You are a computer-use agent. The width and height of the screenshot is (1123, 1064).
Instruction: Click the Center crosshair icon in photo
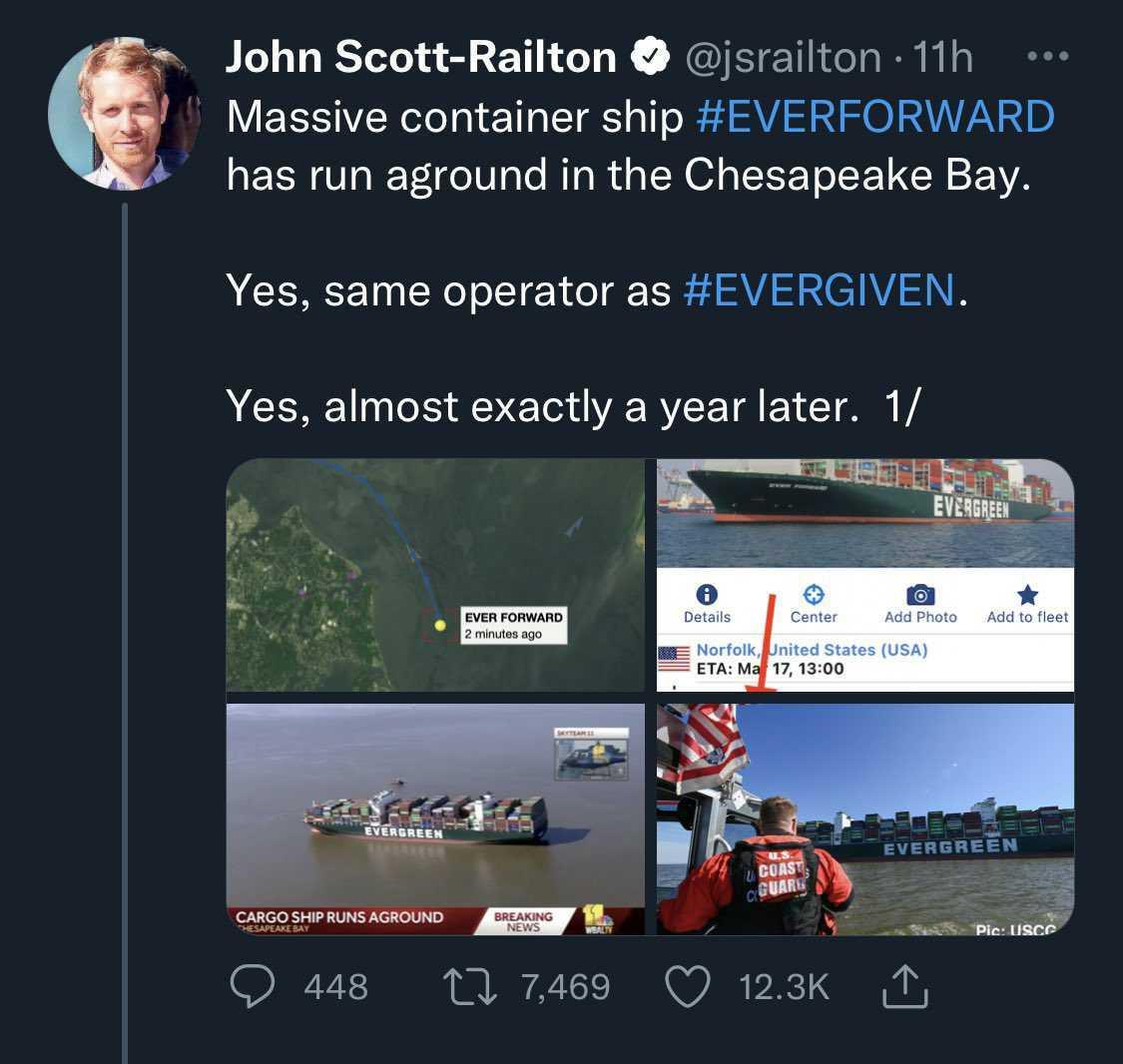[x=814, y=595]
